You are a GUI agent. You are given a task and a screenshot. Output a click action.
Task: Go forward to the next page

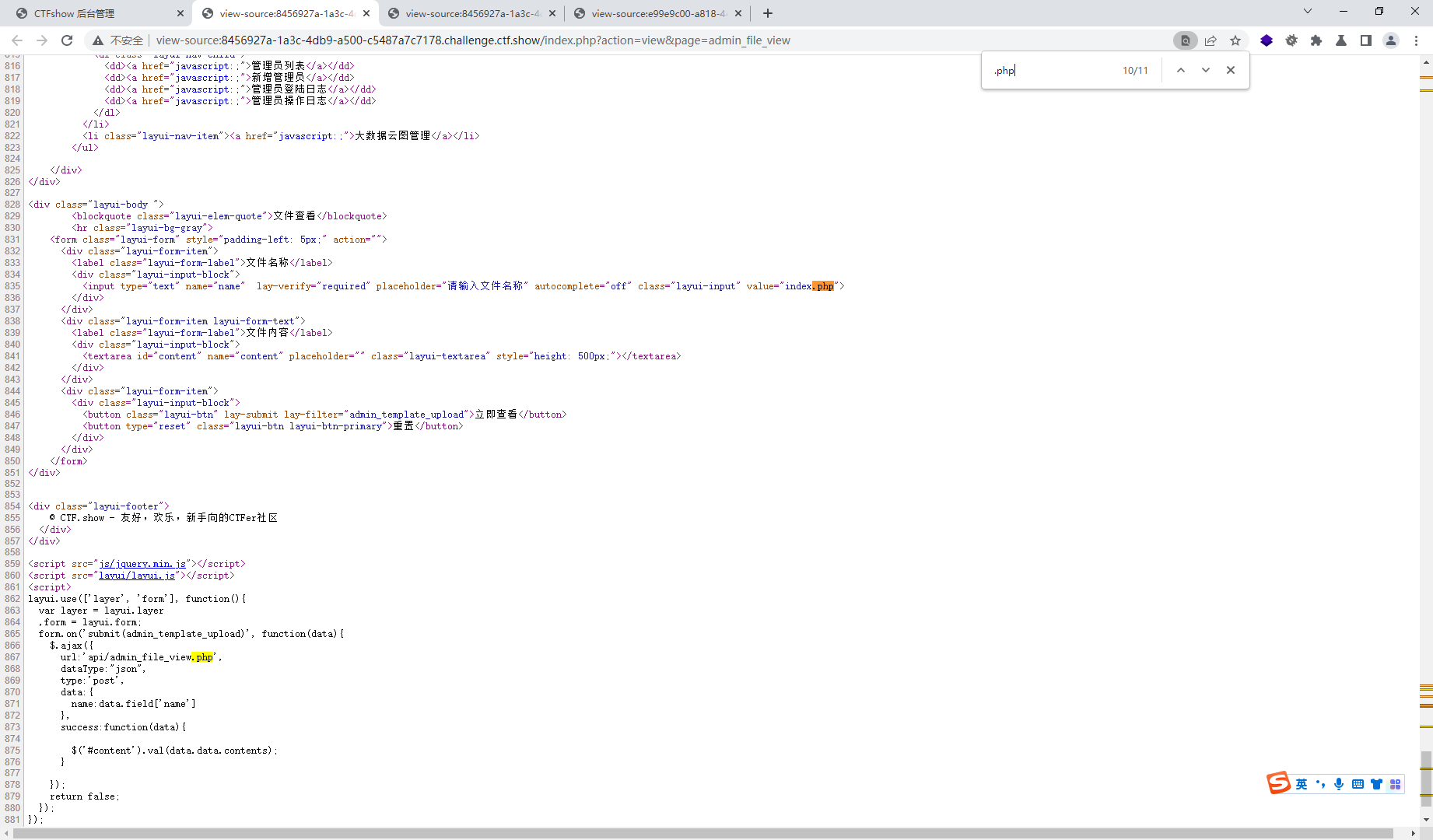pyautogui.click(x=42, y=40)
